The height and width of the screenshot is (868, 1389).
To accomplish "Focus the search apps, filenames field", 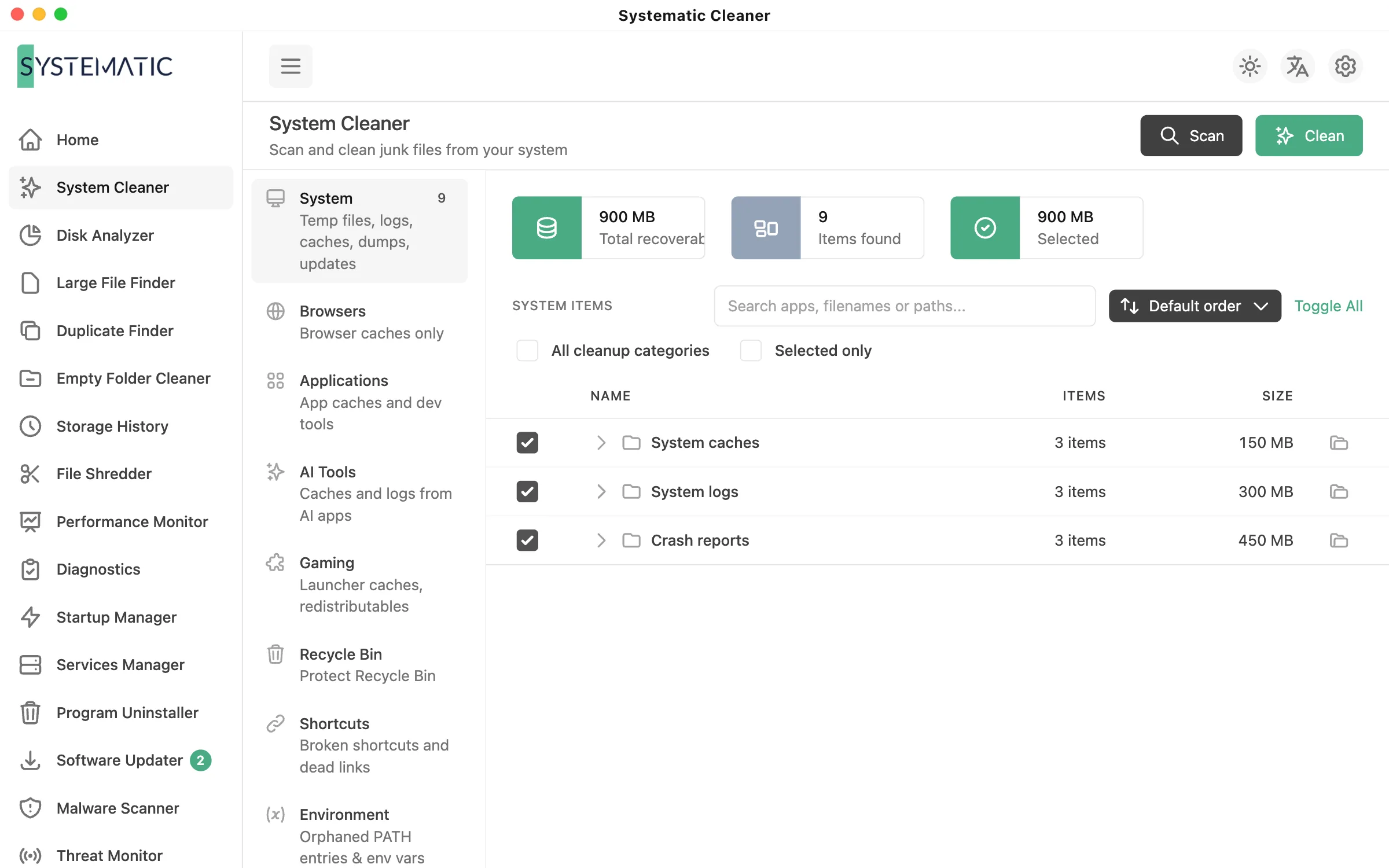I will click(905, 306).
